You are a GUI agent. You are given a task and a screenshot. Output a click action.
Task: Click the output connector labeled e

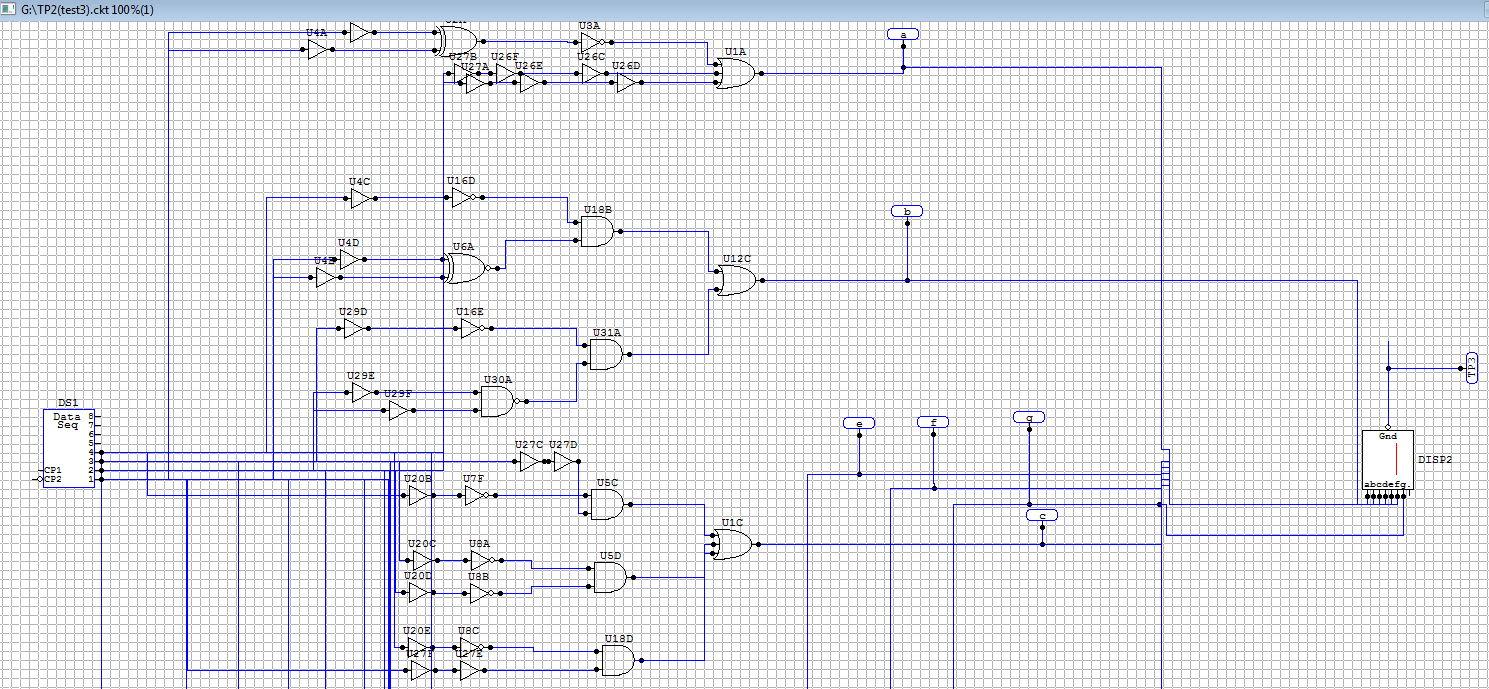click(859, 424)
